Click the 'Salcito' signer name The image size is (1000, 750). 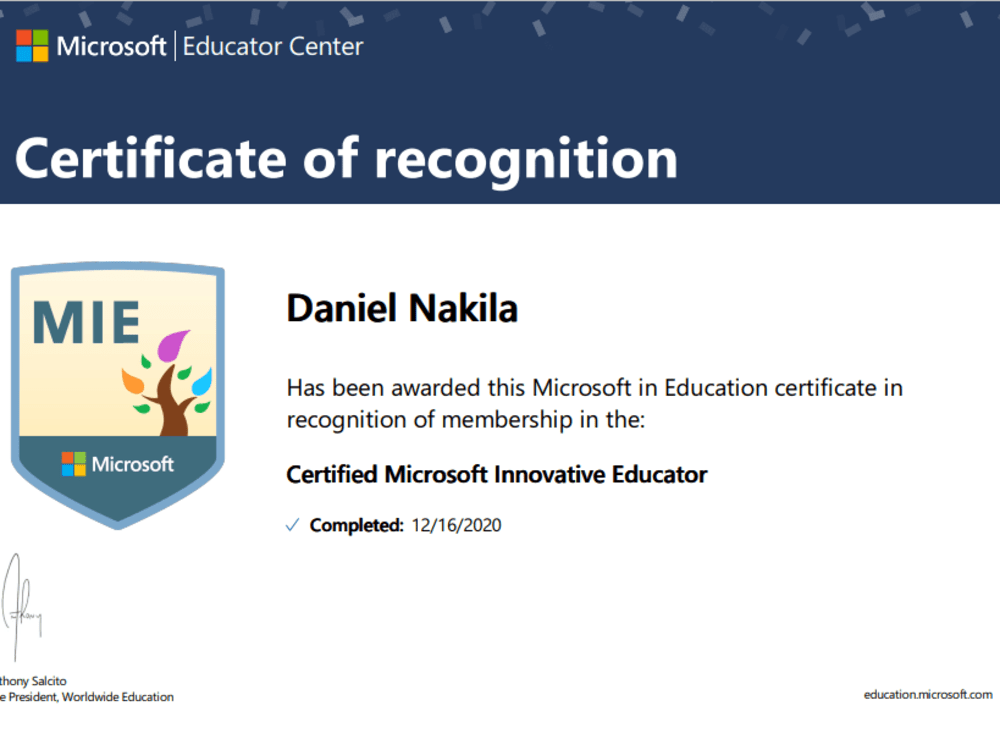pos(49,681)
